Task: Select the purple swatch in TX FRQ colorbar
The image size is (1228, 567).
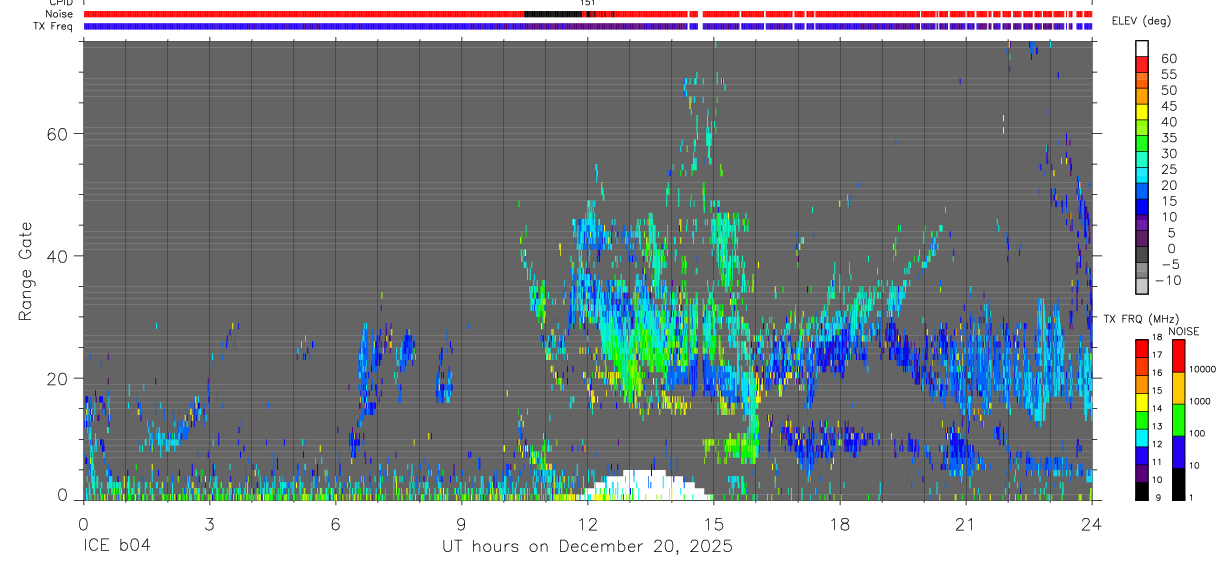Action: point(1142,472)
